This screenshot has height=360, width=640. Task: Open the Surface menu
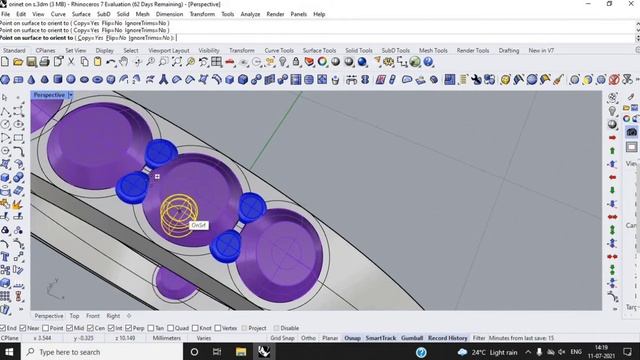coord(81,14)
